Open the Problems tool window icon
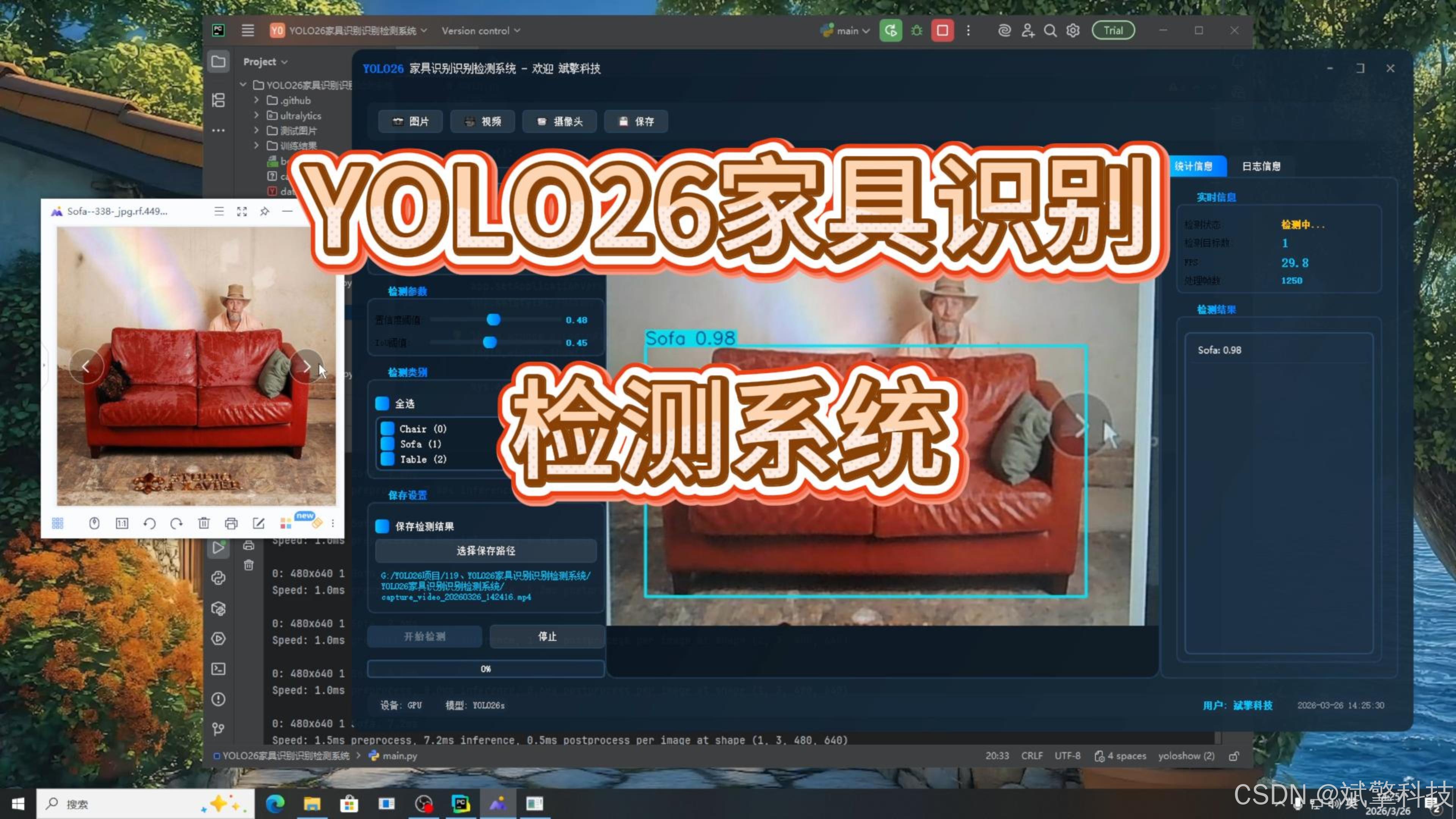Viewport: 1456px width, 819px height. point(218,699)
